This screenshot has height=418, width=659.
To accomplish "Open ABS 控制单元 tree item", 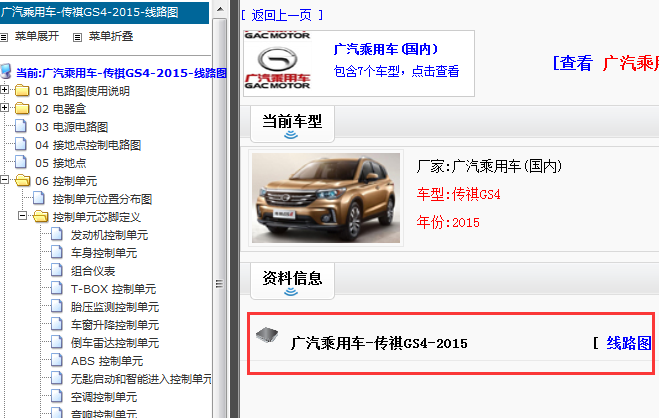I will pyautogui.click(x=107, y=361).
